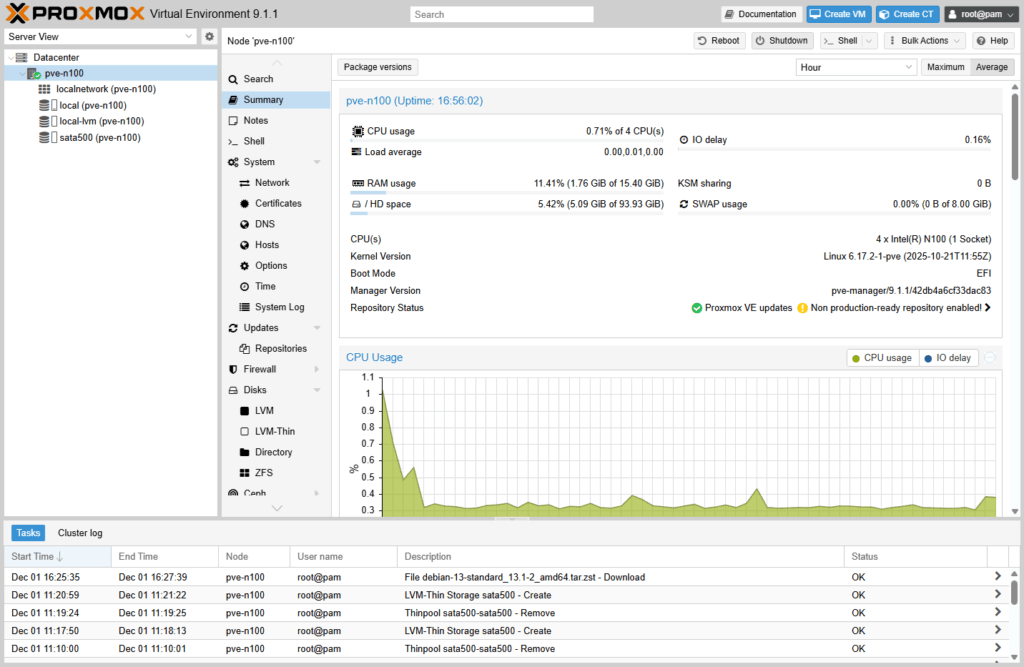Select the localnetwork grid icon in tree

click(44, 89)
